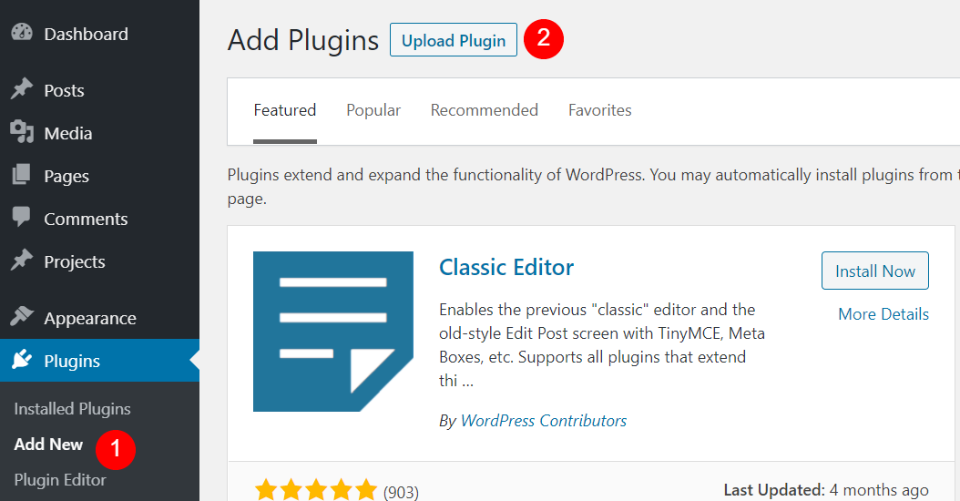Go to Installed Plugins submenu
The width and height of the screenshot is (960, 501).
coord(72,408)
